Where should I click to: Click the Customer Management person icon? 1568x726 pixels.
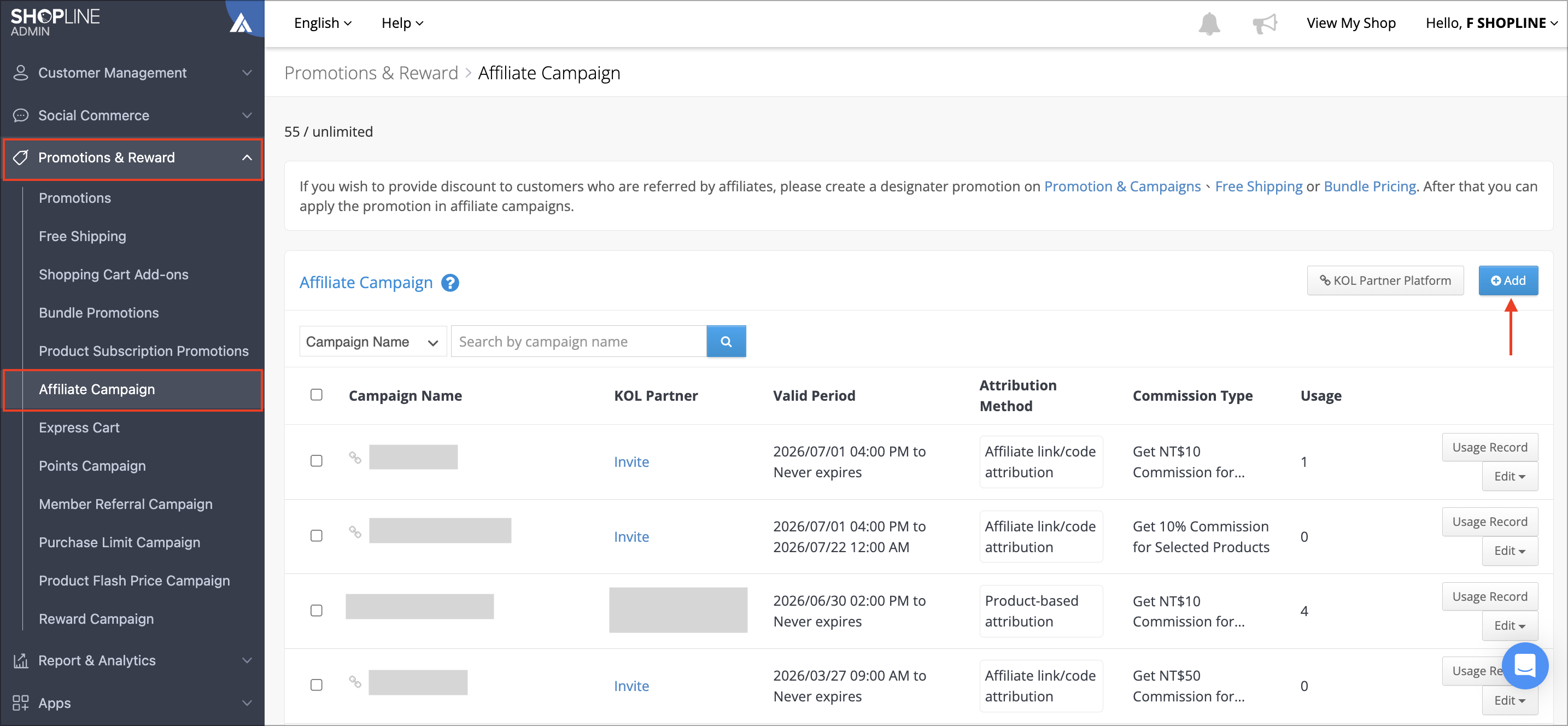tap(21, 73)
